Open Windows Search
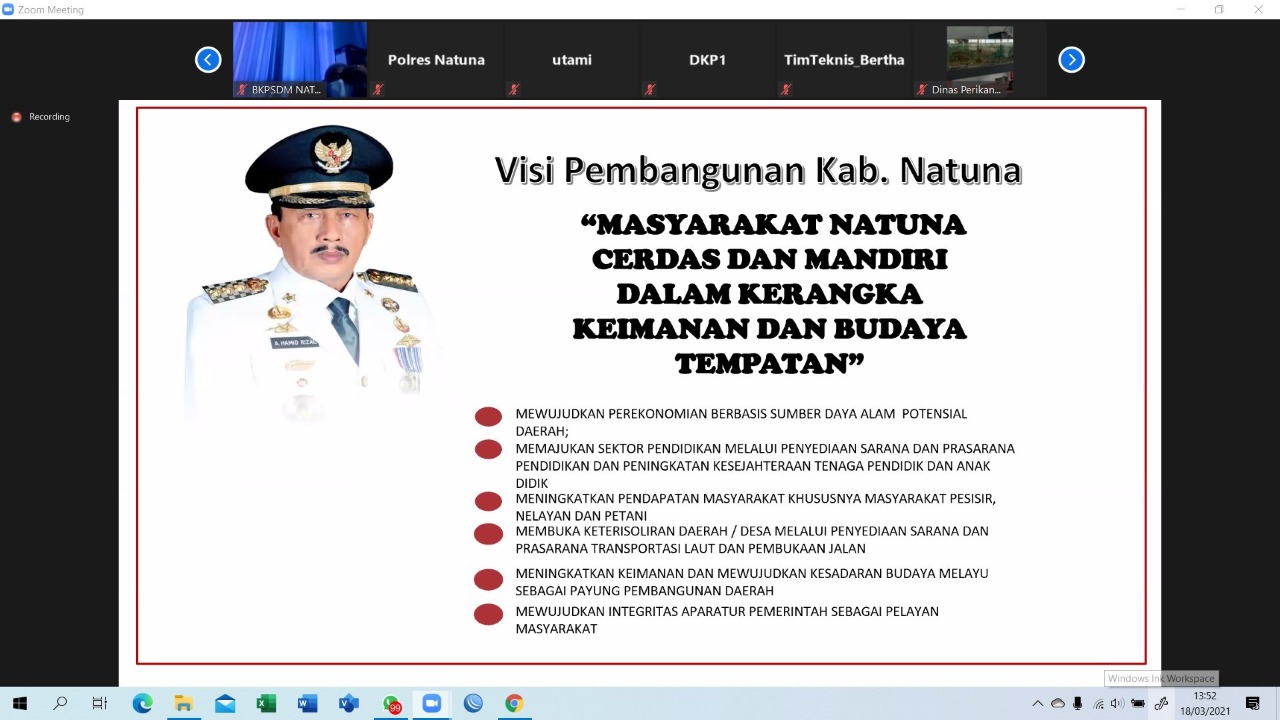Screen dimensions: 1280x720 (x=60, y=703)
